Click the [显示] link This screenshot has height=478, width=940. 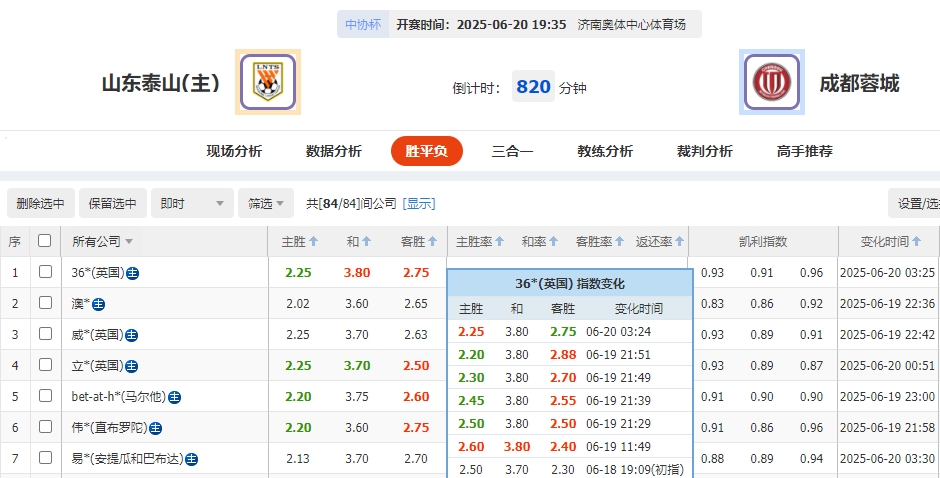pyautogui.click(x=419, y=203)
